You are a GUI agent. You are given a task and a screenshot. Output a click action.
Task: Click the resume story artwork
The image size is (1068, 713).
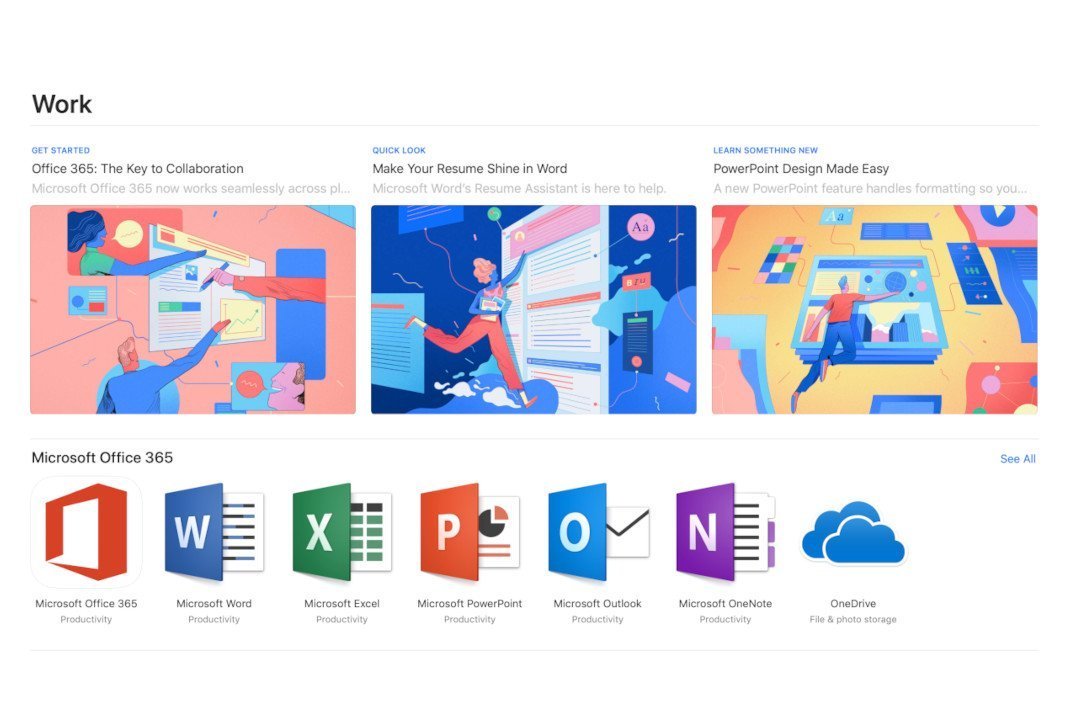pyautogui.click(x=533, y=308)
